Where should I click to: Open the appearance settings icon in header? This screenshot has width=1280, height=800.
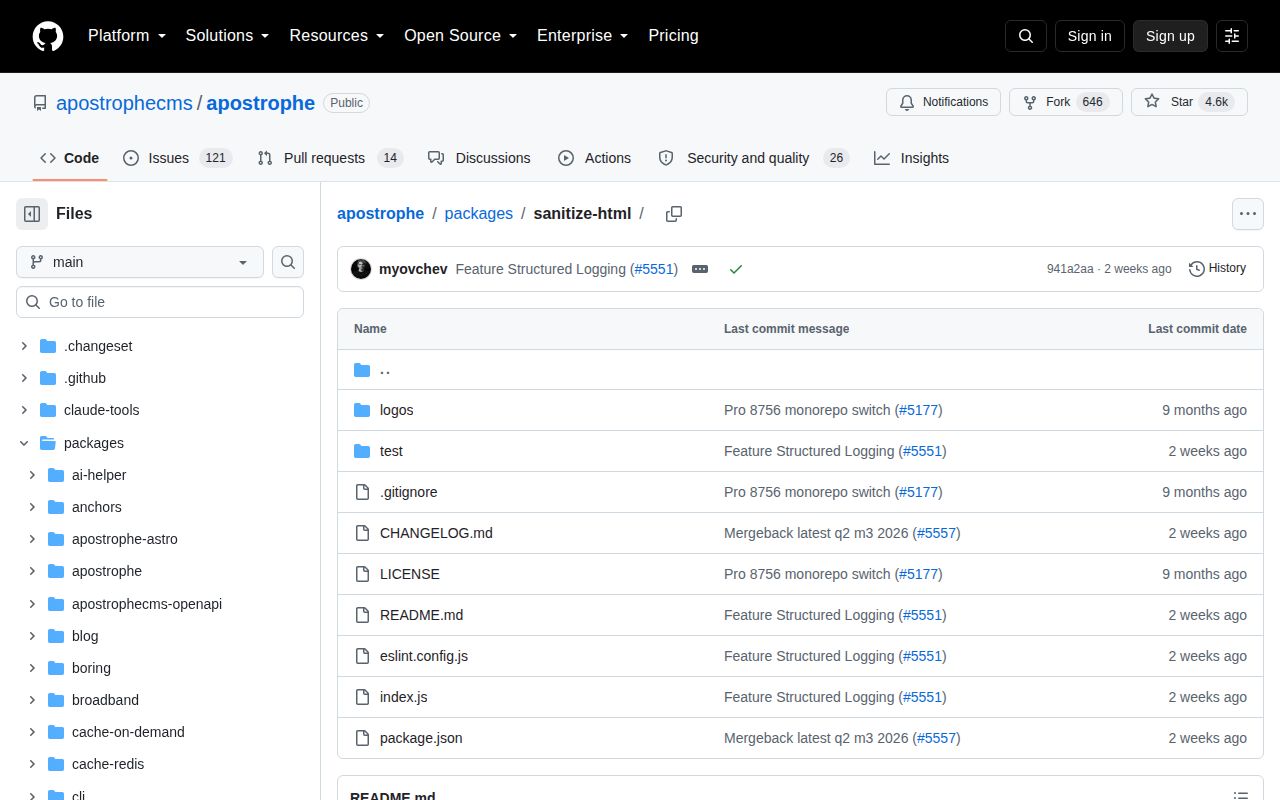click(1232, 36)
